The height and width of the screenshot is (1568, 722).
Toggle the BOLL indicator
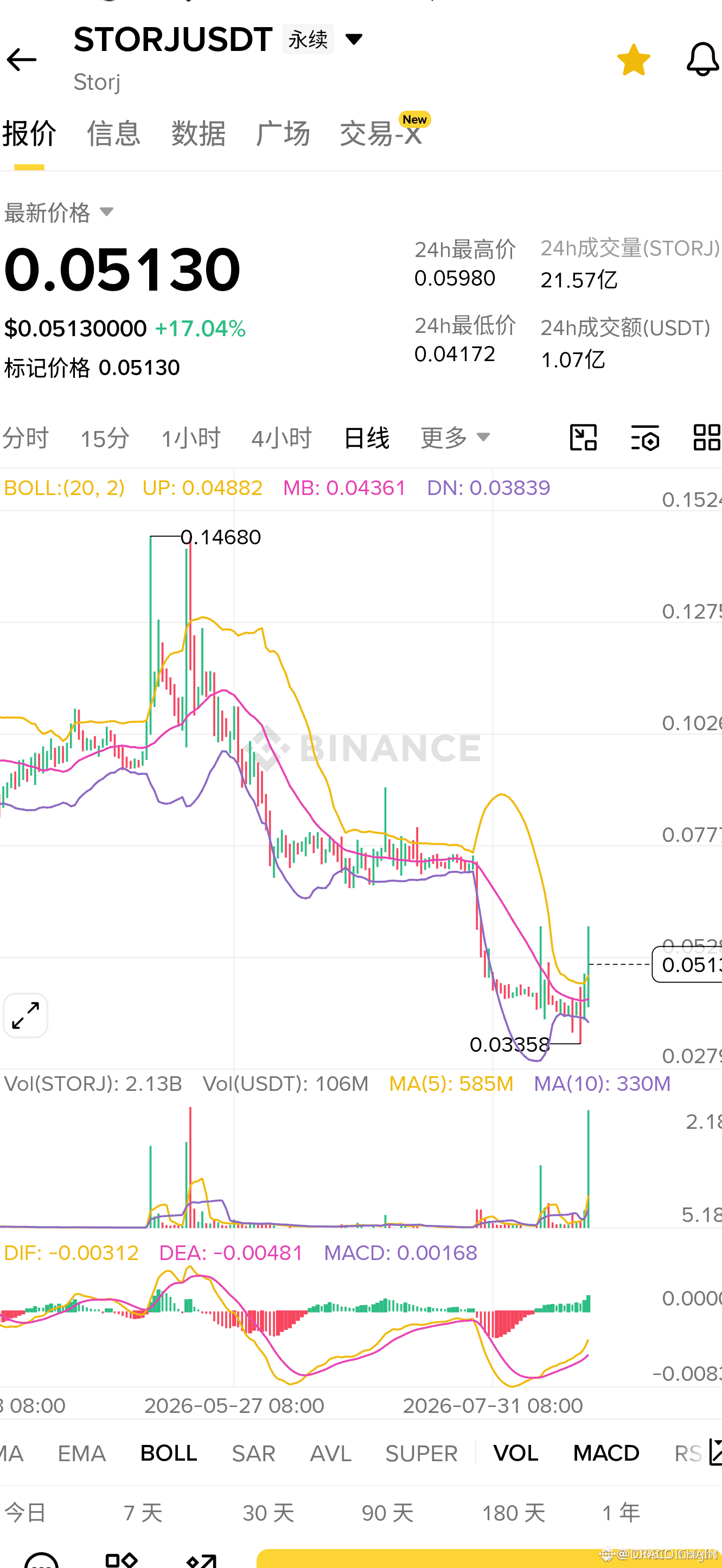pyautogui.click(x=169, y=1454)
